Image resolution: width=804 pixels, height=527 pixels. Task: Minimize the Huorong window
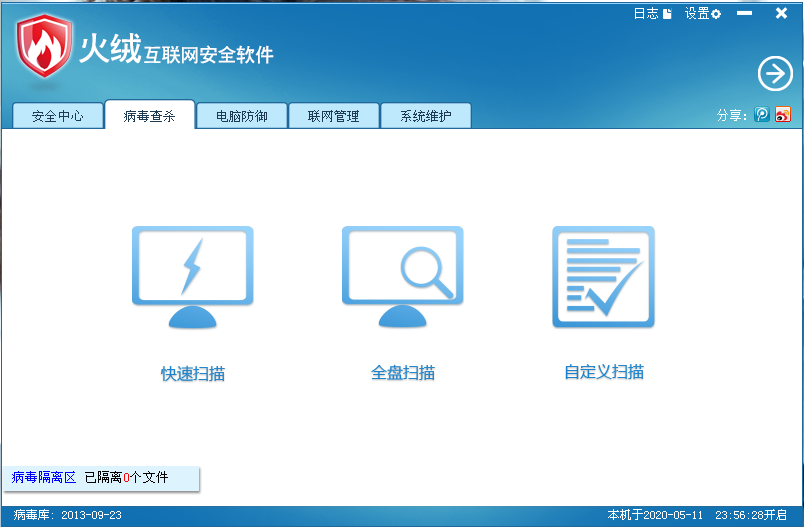point(745,13)
